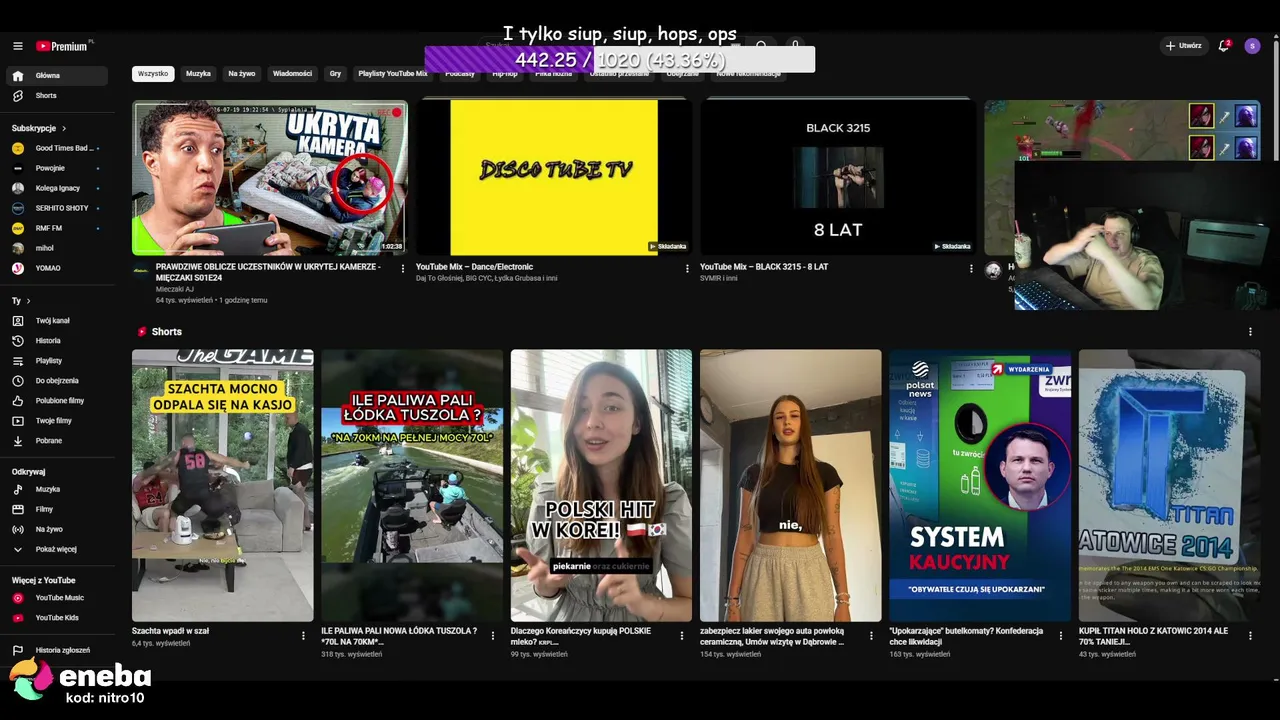Open options for YouTube Mix BLACK 3215
Image resolution: width=1280 pixels, height=720 pixels.
tap(971, 268)
